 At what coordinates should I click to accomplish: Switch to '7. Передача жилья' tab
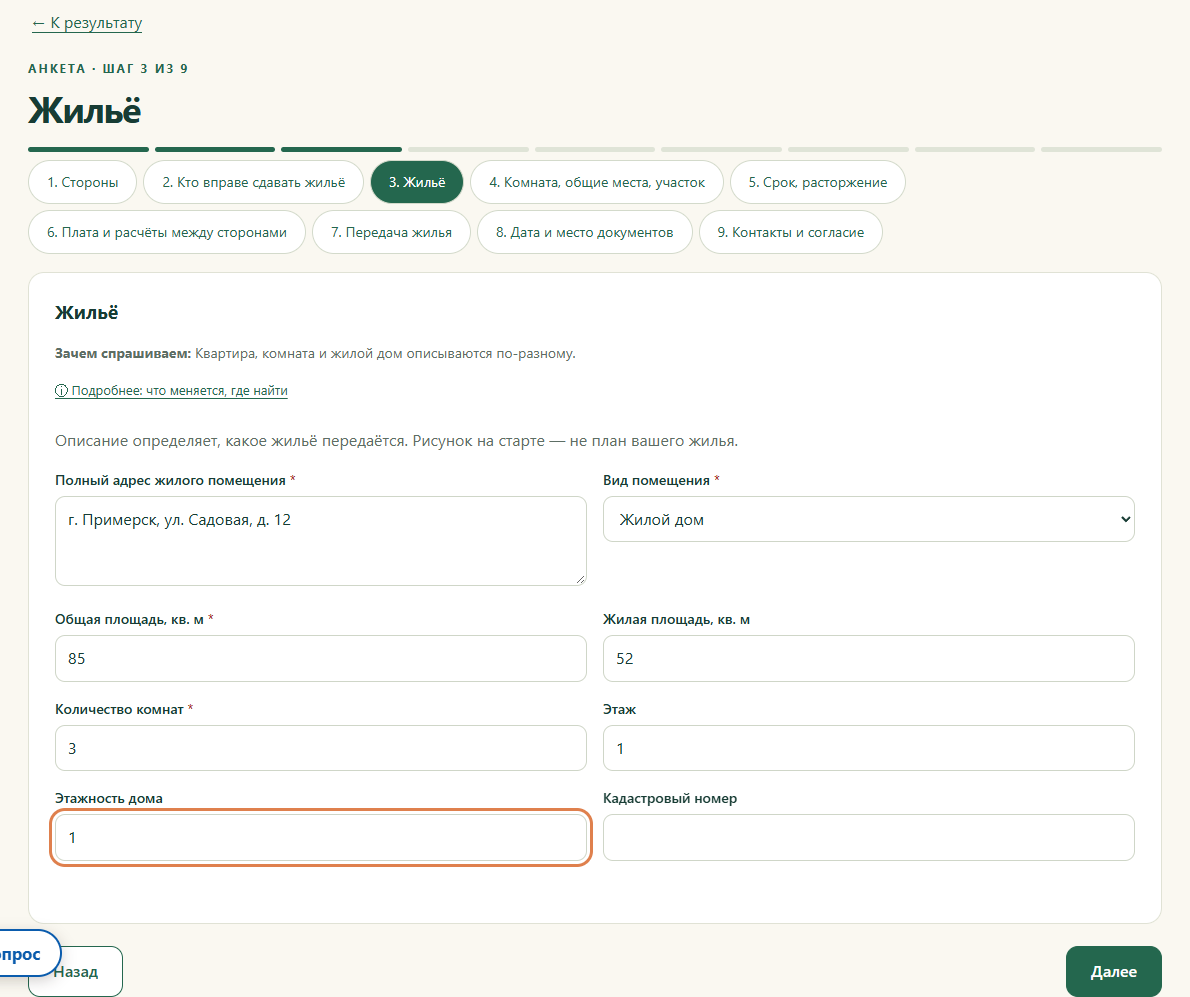point(391,232)
